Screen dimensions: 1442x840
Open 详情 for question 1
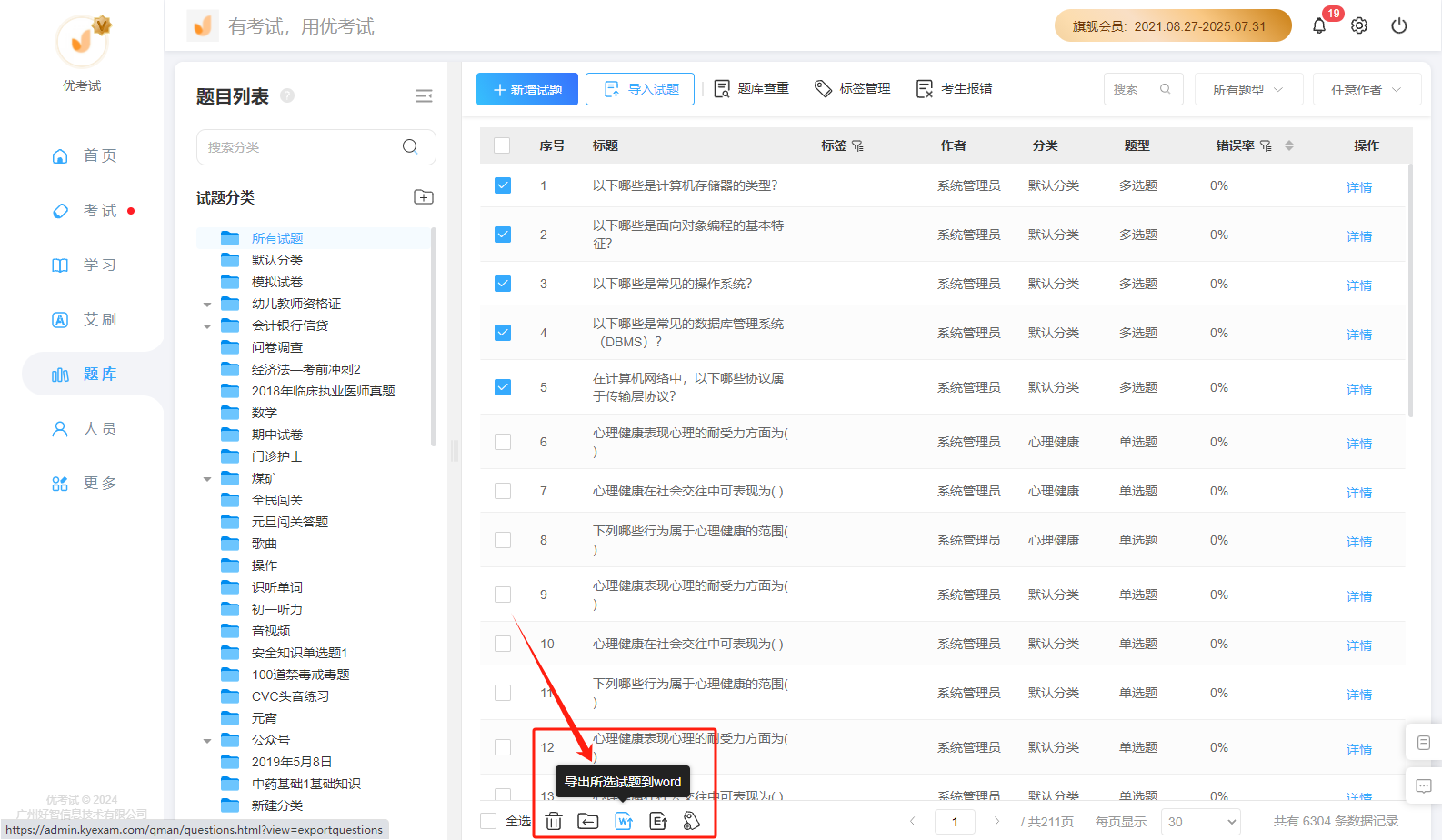(1359, 187)
